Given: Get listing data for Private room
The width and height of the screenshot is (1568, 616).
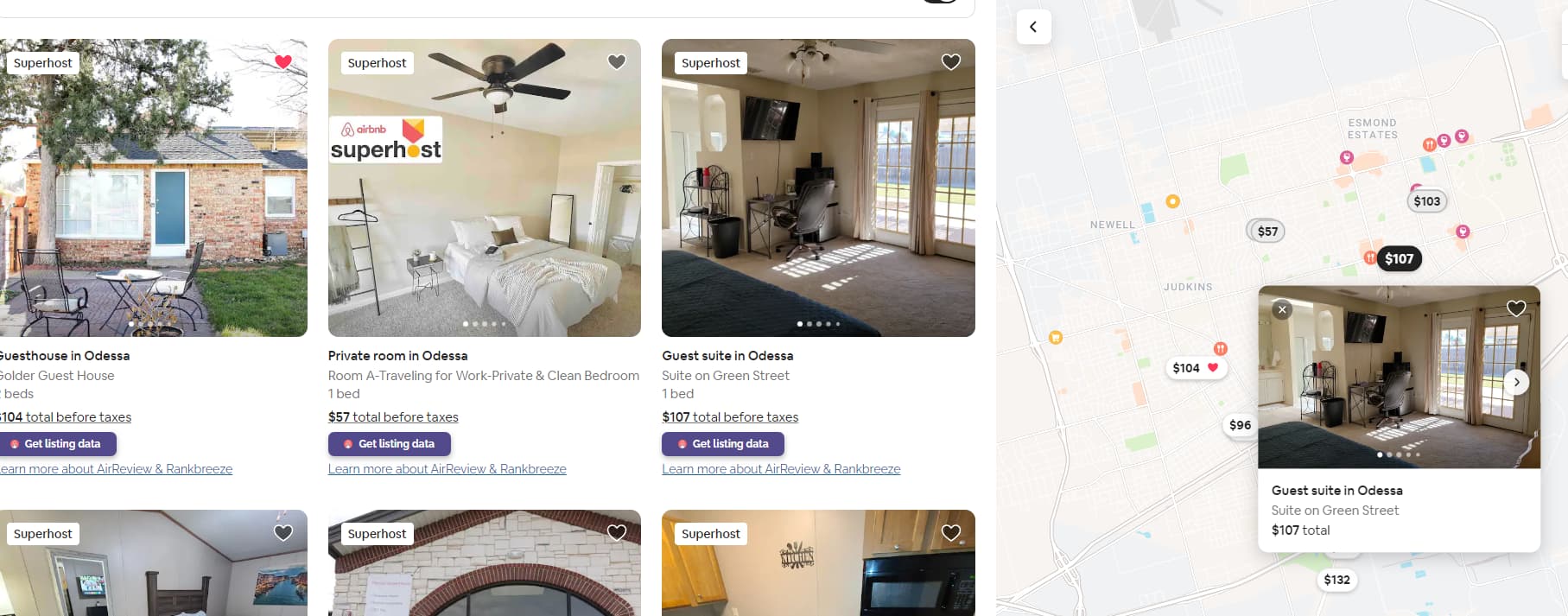Looking at the screenshot, I should pyautogui.click(x=390, y=444).
